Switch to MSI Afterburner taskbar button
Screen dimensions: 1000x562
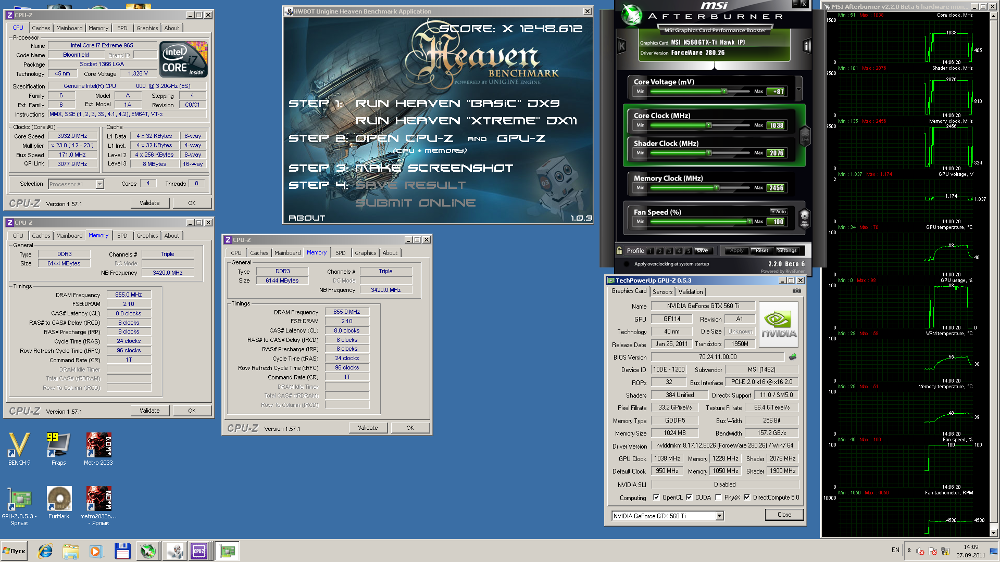[148, 551]
